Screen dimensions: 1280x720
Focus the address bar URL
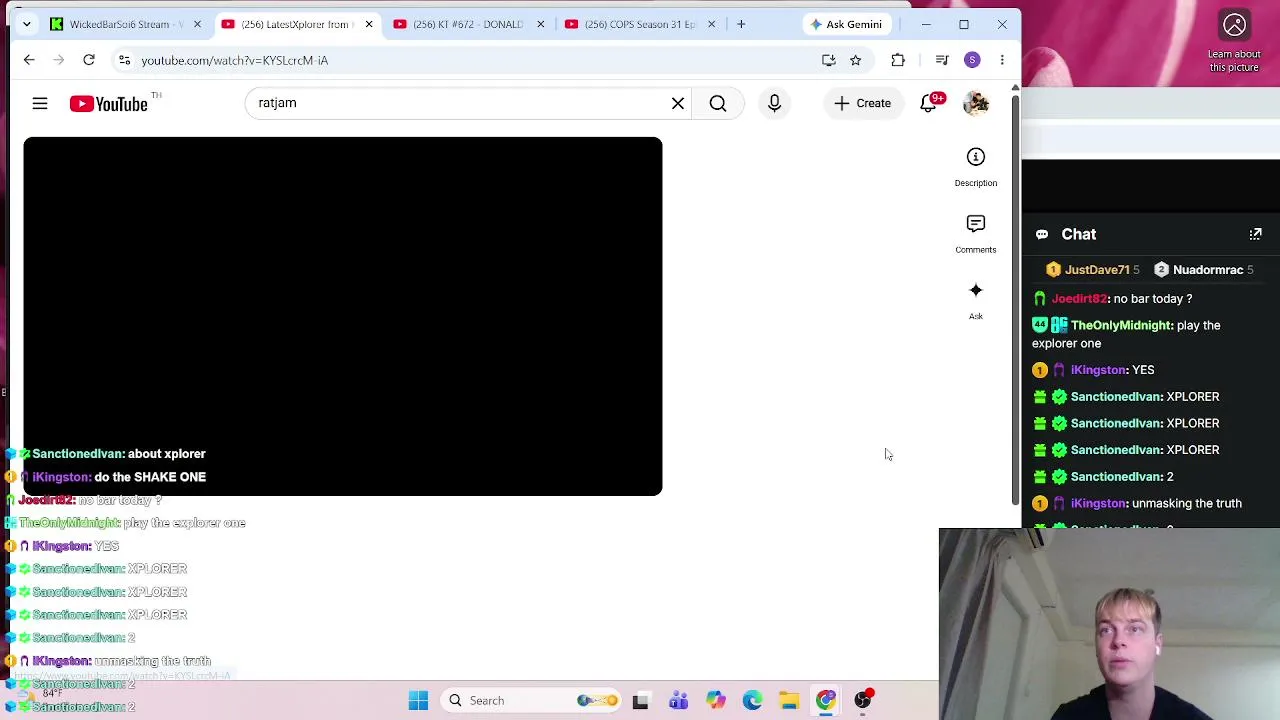coord(234,60)
